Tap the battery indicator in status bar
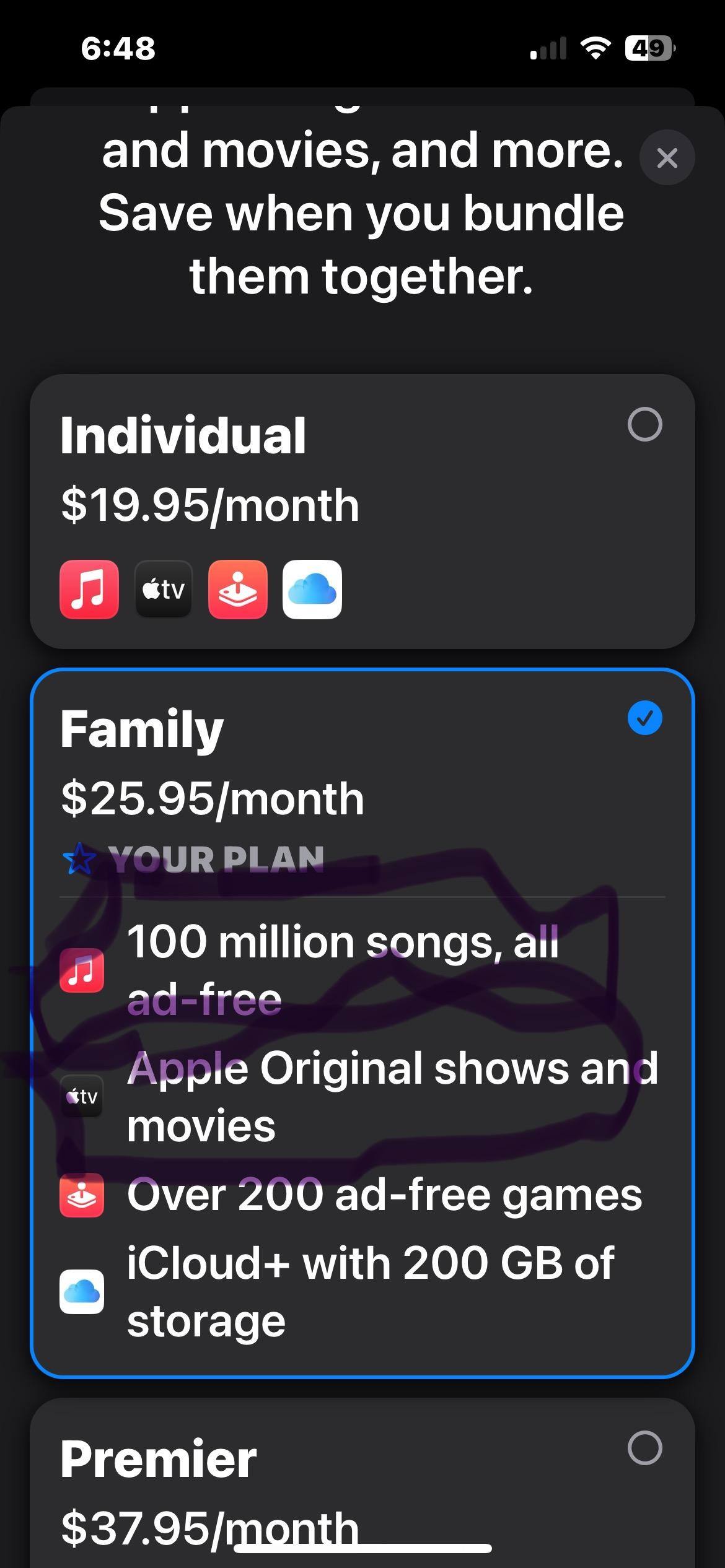Image resolution: width=725 pixels, height=1568 pixels. pos(649,48)
